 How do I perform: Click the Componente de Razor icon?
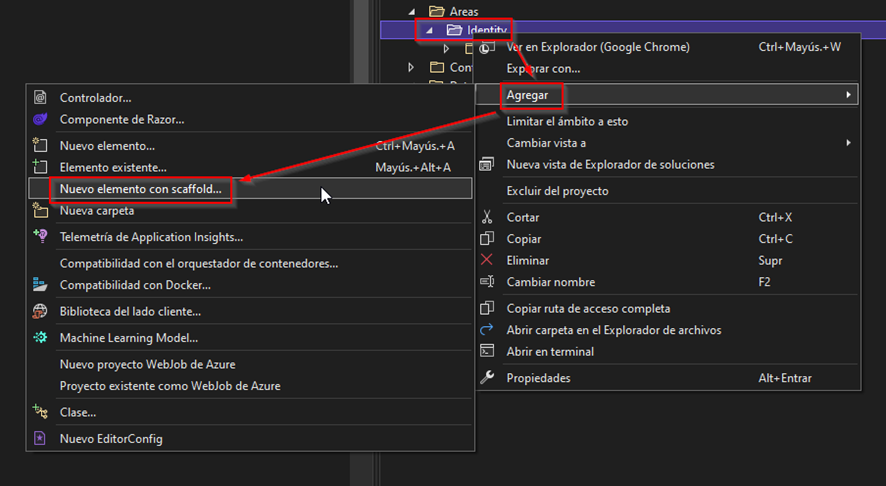[x=40, y=119]
